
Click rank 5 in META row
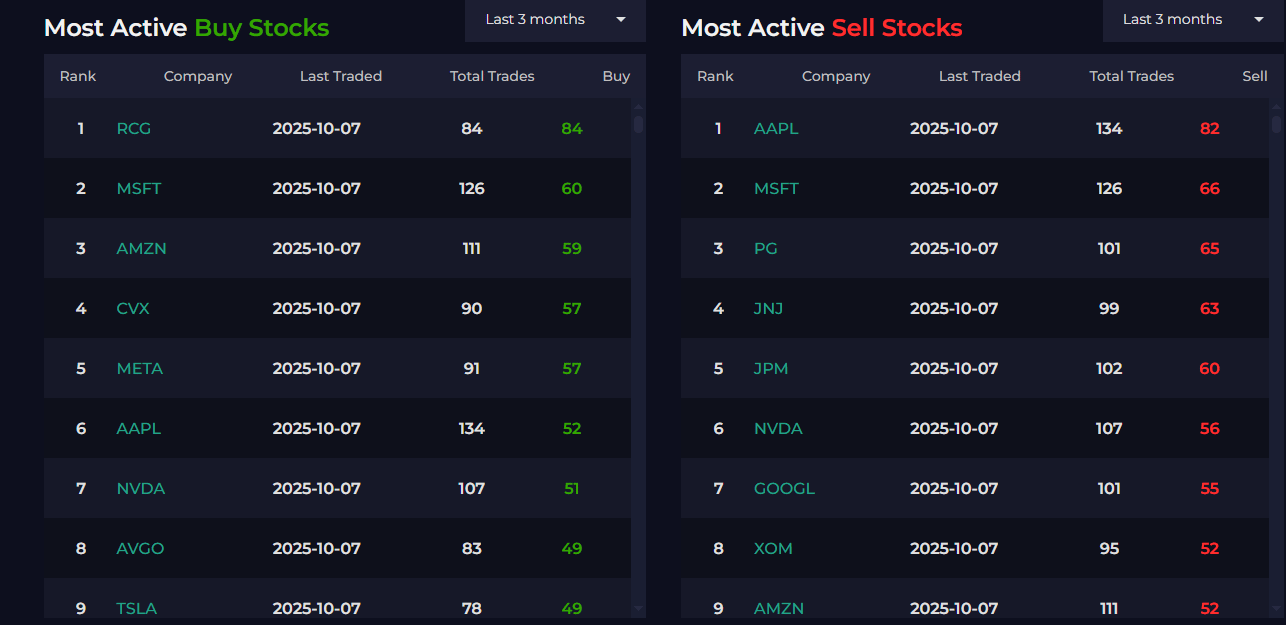81,368
